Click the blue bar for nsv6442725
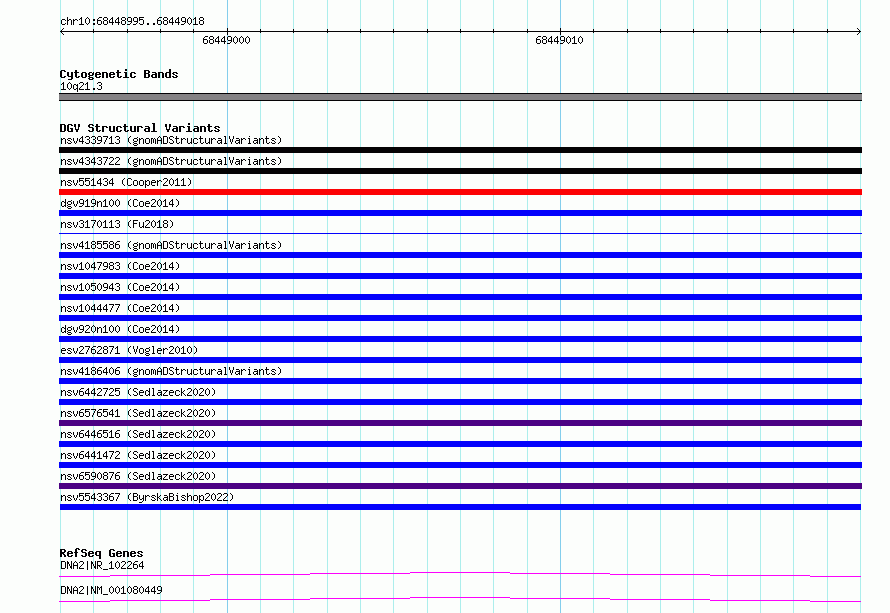 460,402
